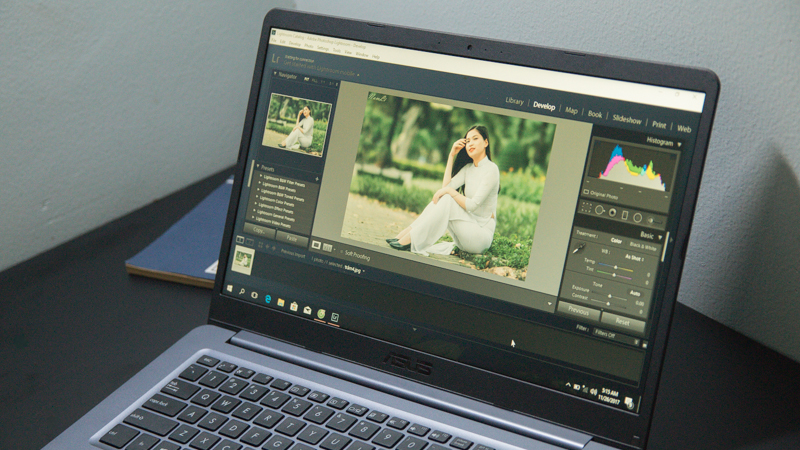The image size is (800, 450).
Task: Switch to the Web module
Action: 684,129
